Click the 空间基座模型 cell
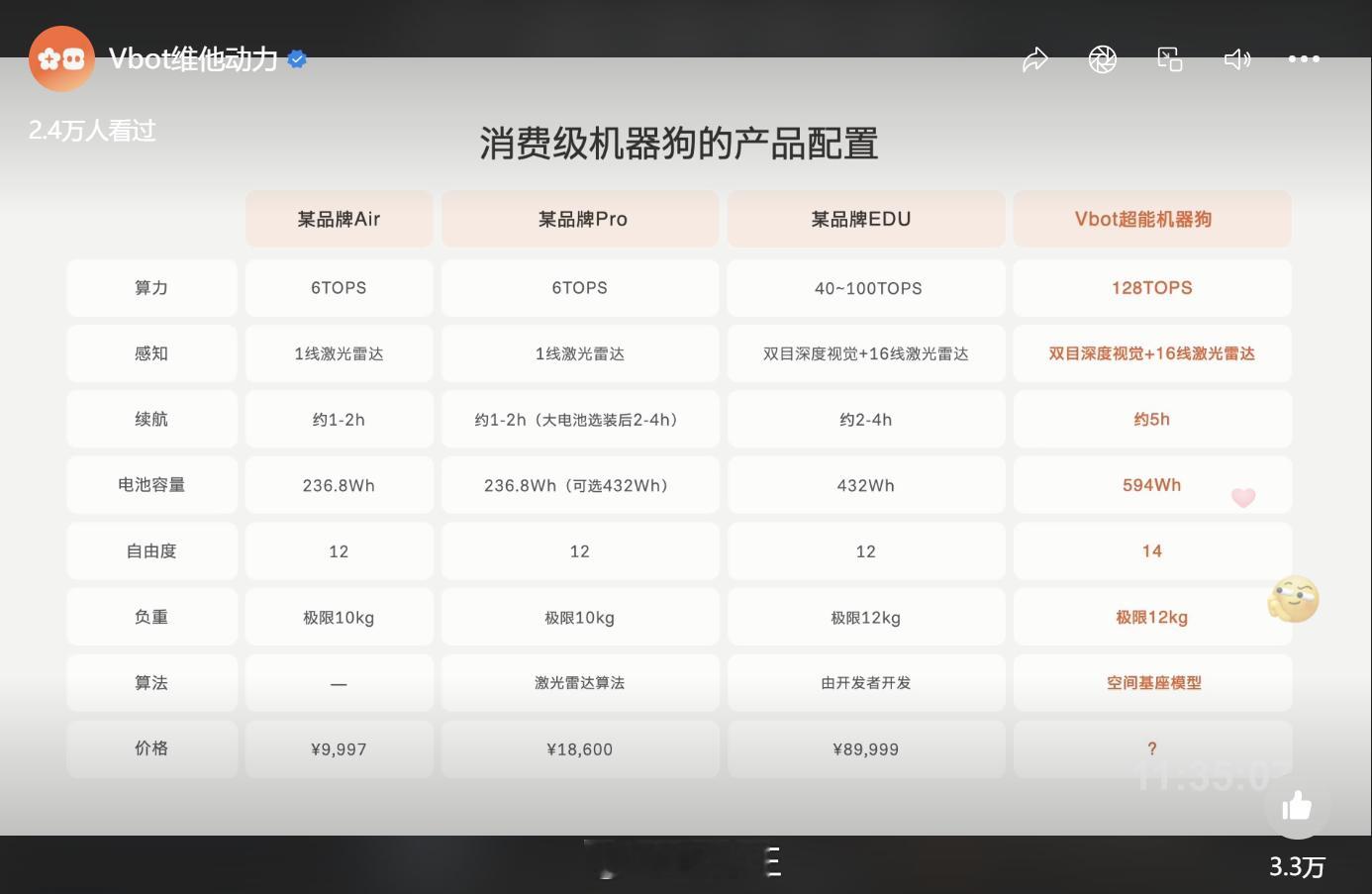 [x=1152, y=683]
